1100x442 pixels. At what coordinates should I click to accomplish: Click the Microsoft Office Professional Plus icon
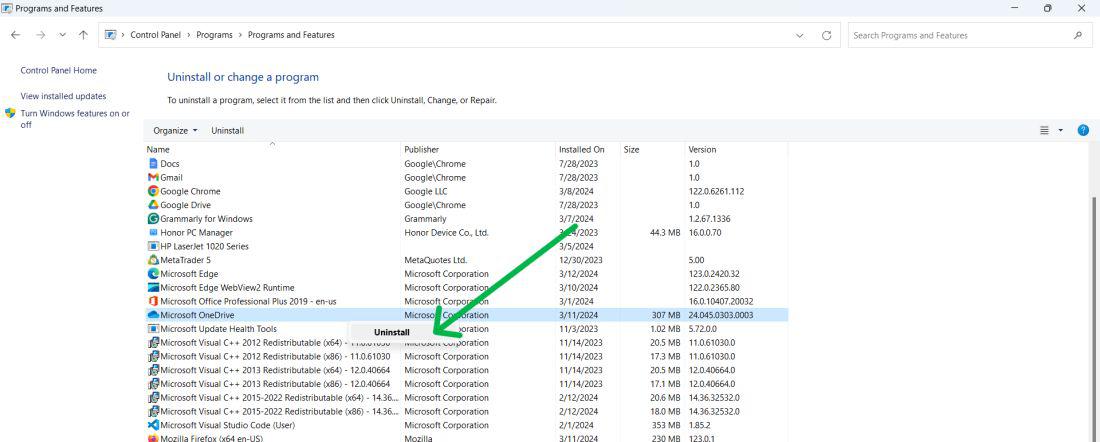[x=154, y=301]
